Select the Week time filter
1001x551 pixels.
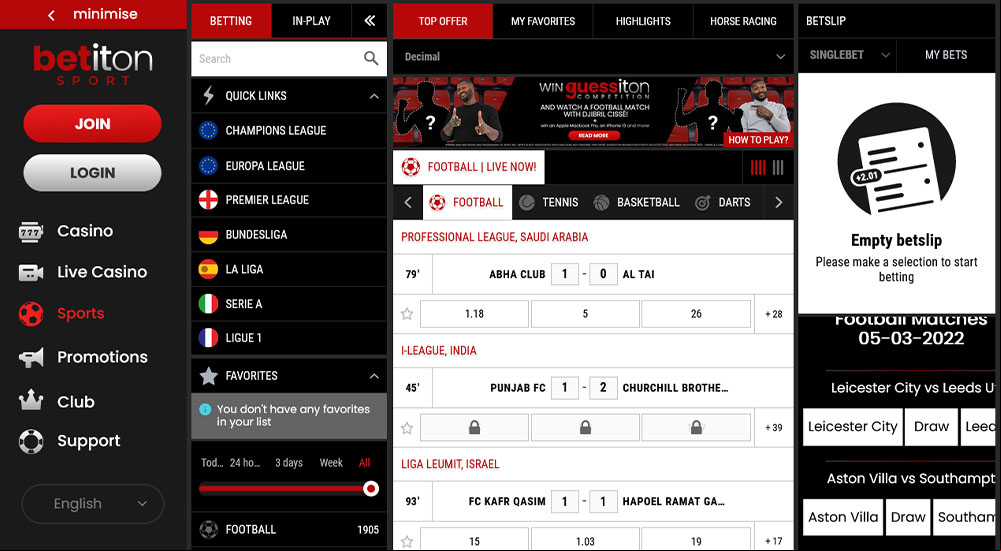pyautogui.click(x=331, y=463)
